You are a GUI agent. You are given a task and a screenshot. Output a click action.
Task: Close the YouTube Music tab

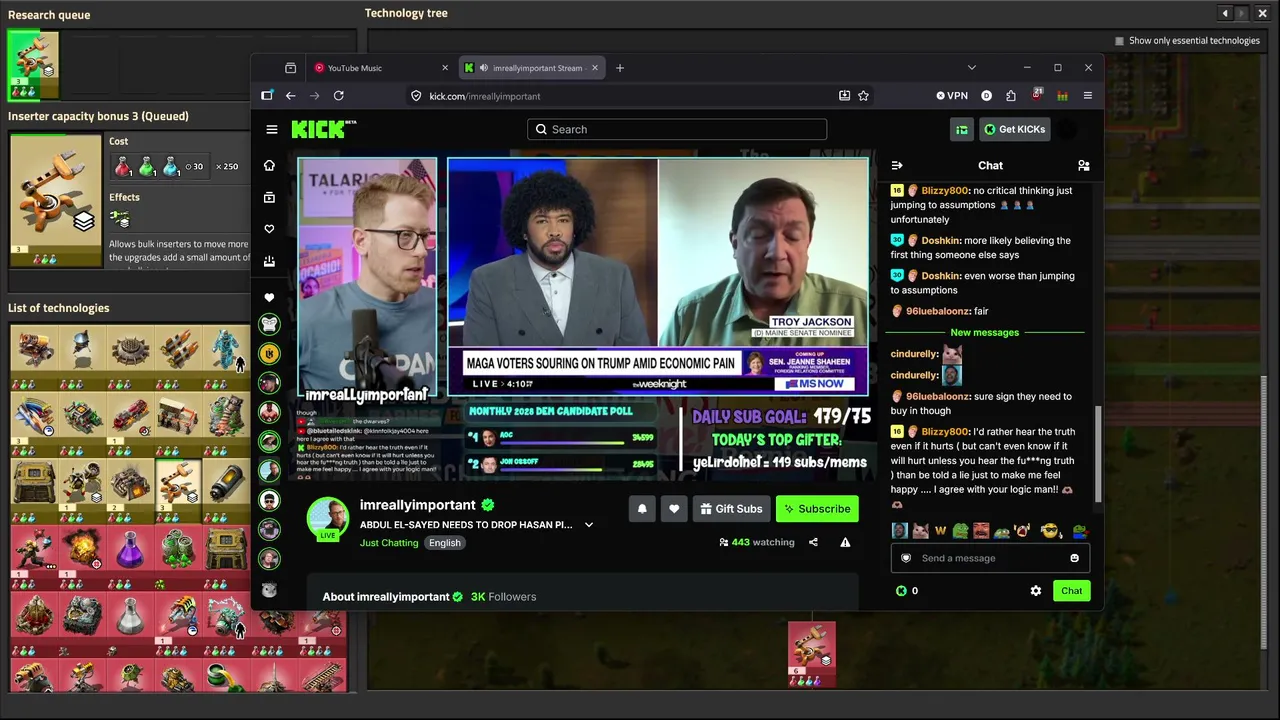point(445,68)
